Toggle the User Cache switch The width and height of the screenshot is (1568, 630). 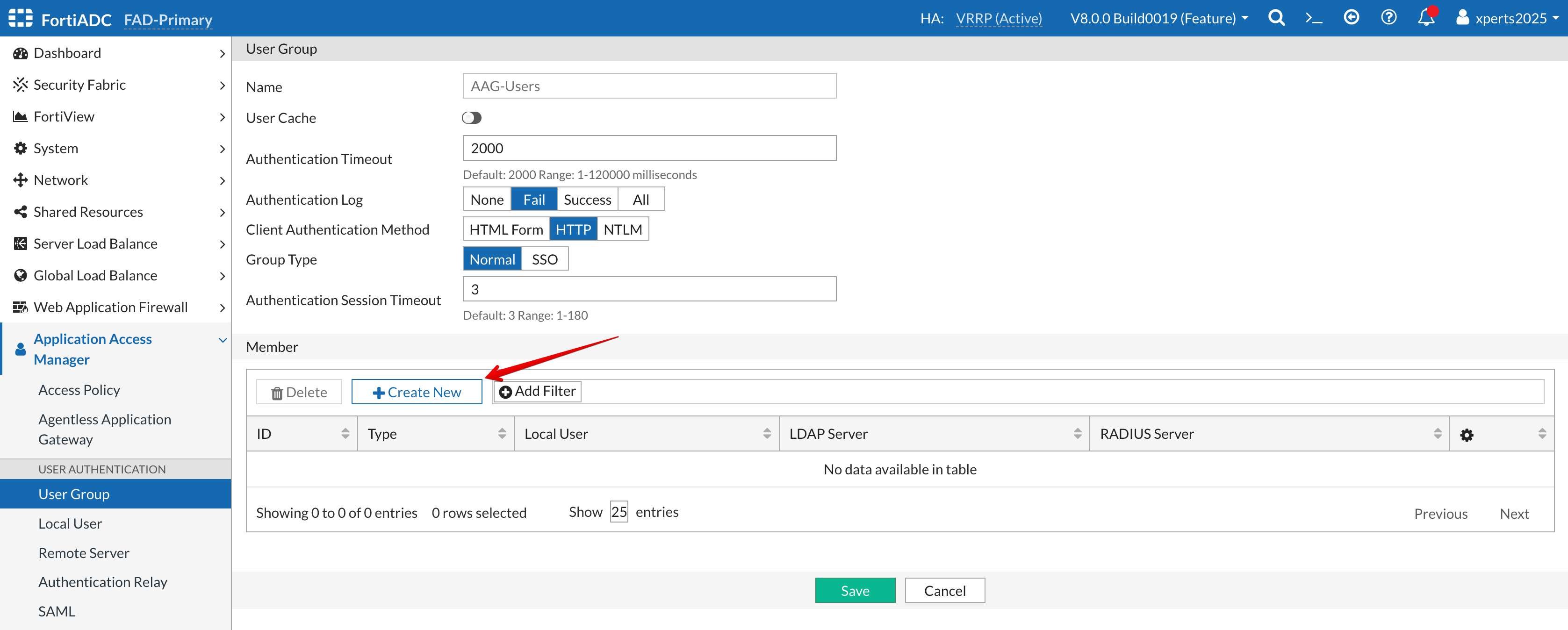471,118
